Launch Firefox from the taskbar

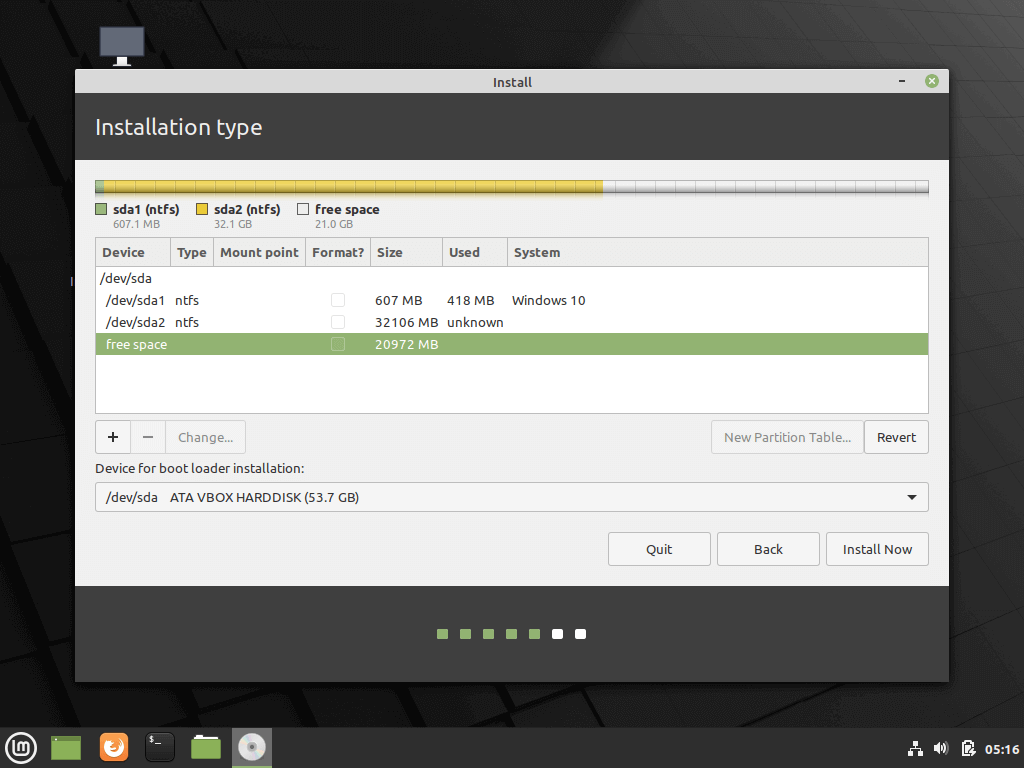coord(114,747)
